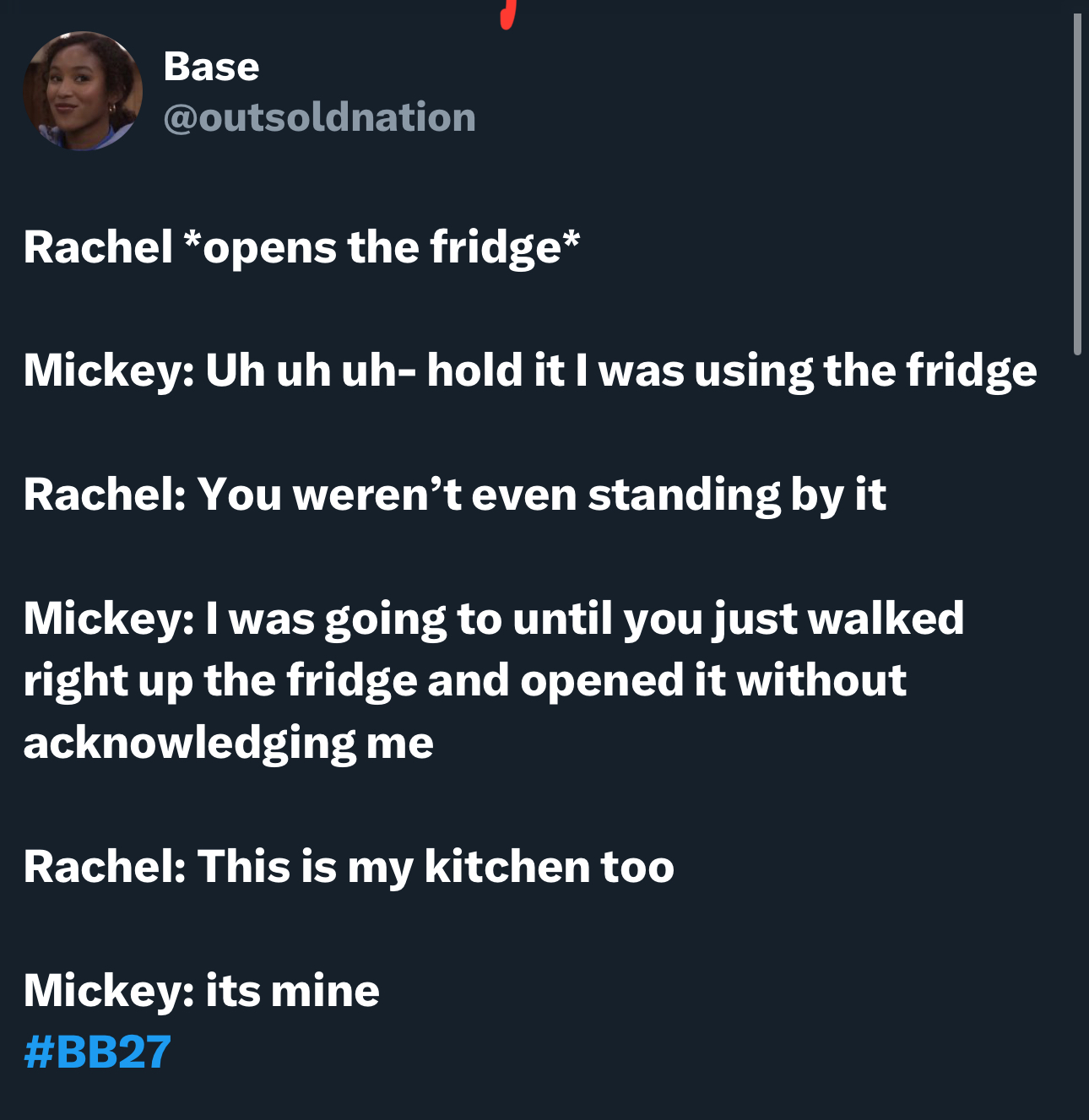Click the line 'Rachel *opens the fridge*'
The image size is (1089, 1120).
302,248
